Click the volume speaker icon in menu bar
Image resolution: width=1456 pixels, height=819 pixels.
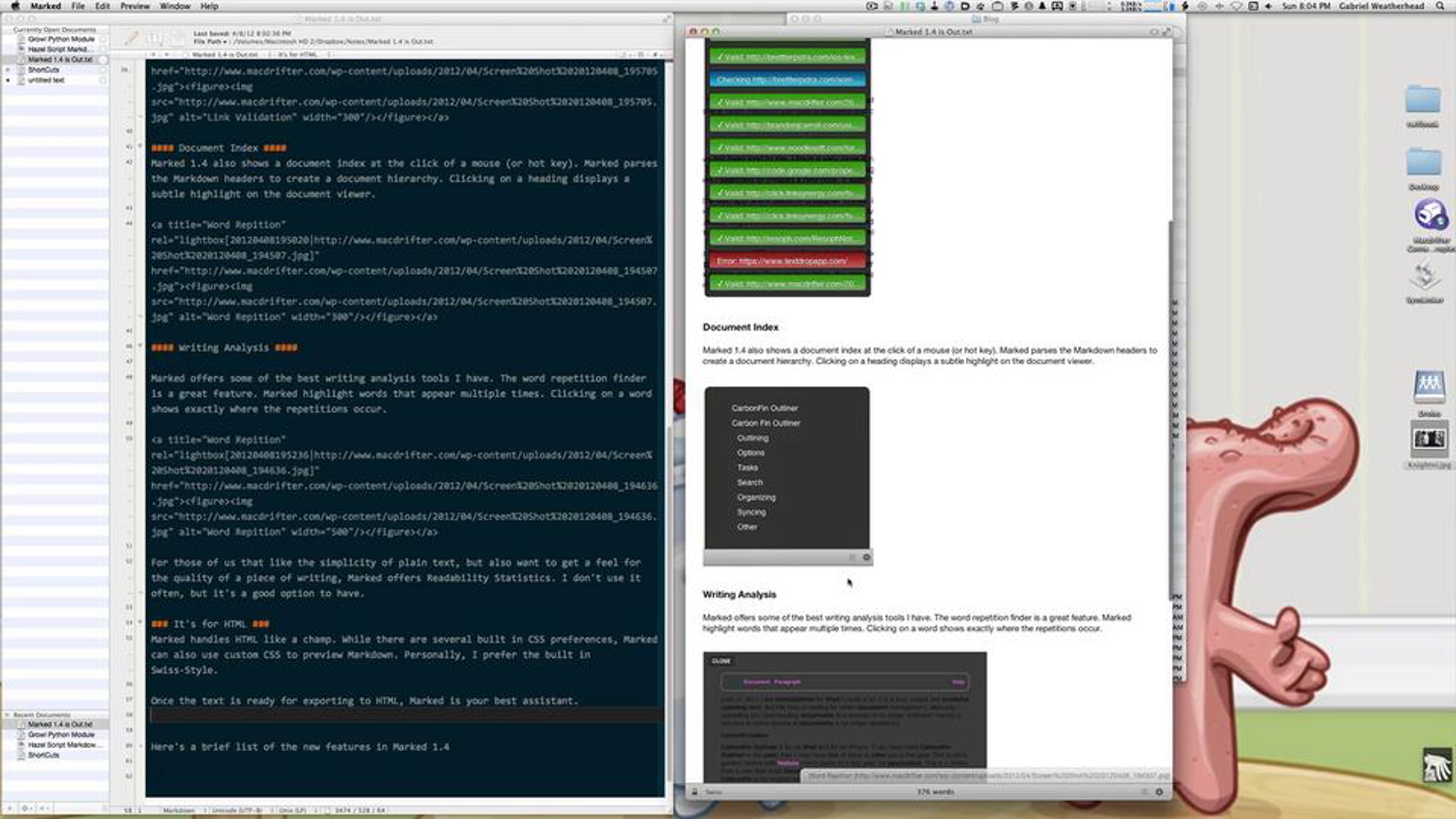(x=1268, y=6)
